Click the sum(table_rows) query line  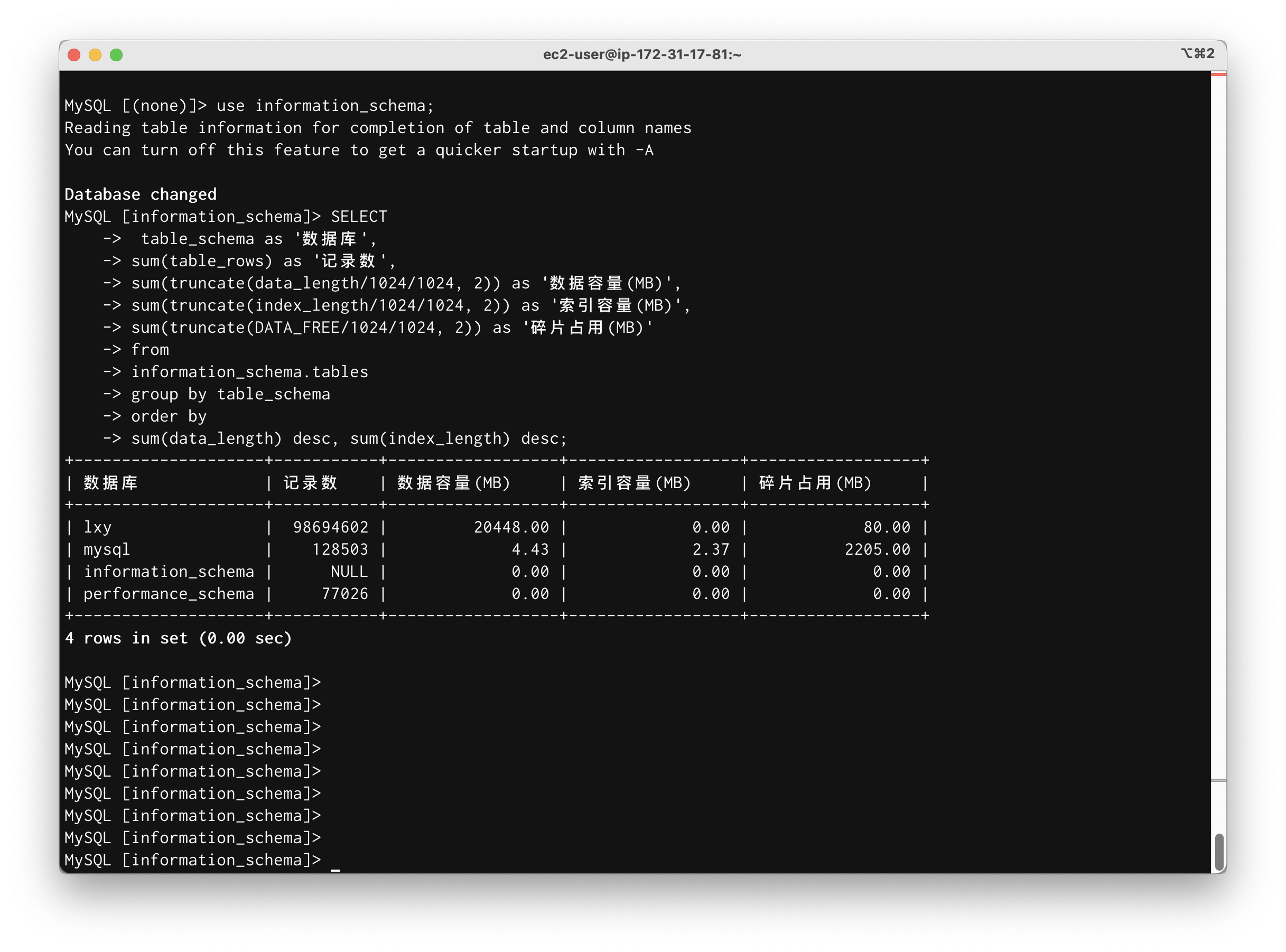(263, 261)
